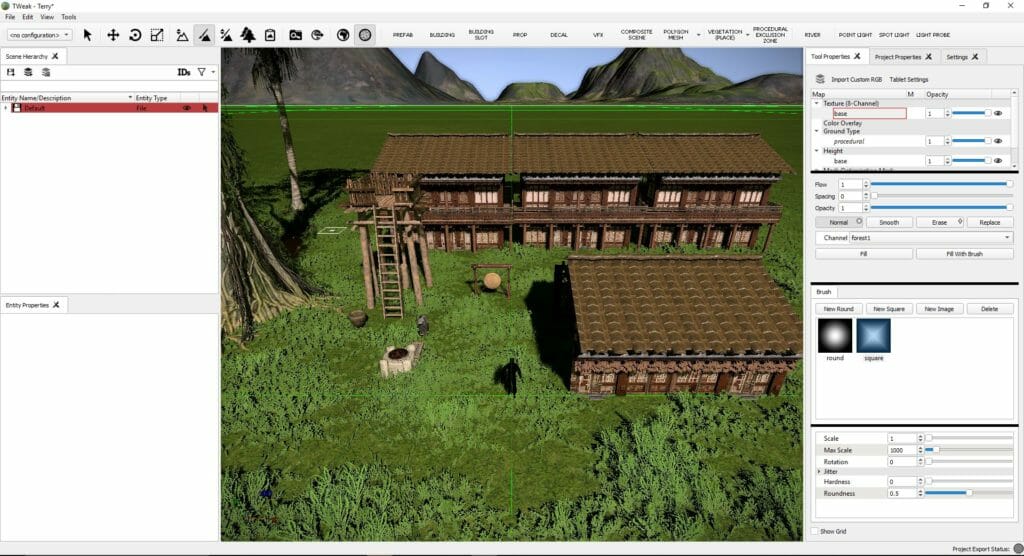The width and height of the screenshot is (1024, 556).
Task: Open the Tools menu
Action: (68, 17)
